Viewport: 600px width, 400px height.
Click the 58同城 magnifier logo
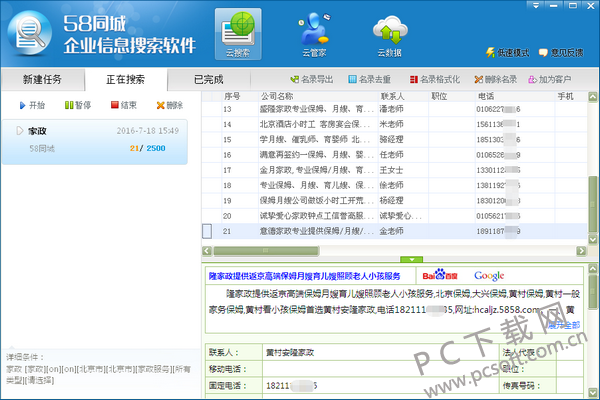(x=30, y=33)
